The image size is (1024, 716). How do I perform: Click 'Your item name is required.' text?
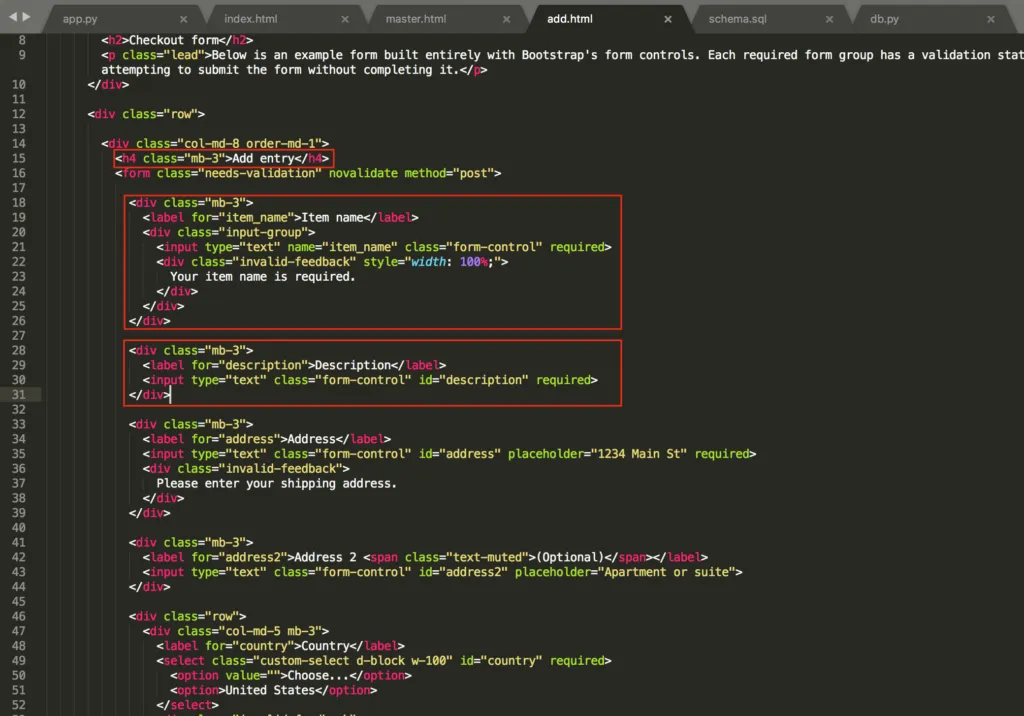click(x=263, y=276)
